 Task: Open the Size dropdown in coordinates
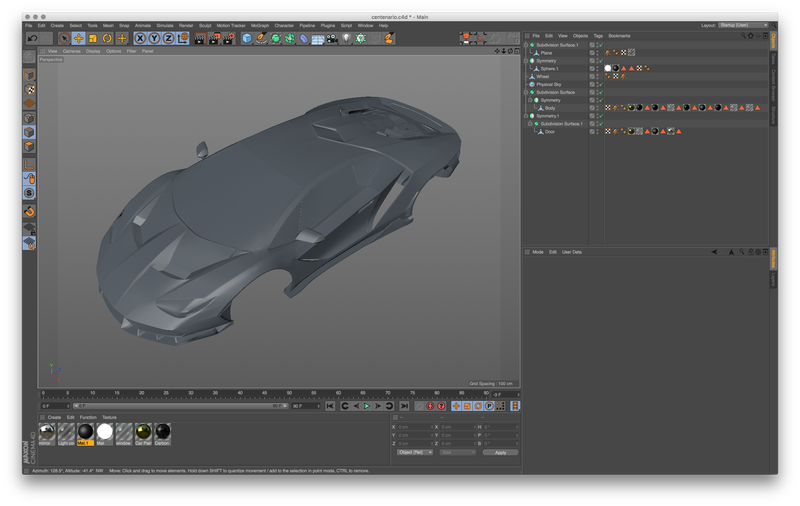(x=458, y=452)
